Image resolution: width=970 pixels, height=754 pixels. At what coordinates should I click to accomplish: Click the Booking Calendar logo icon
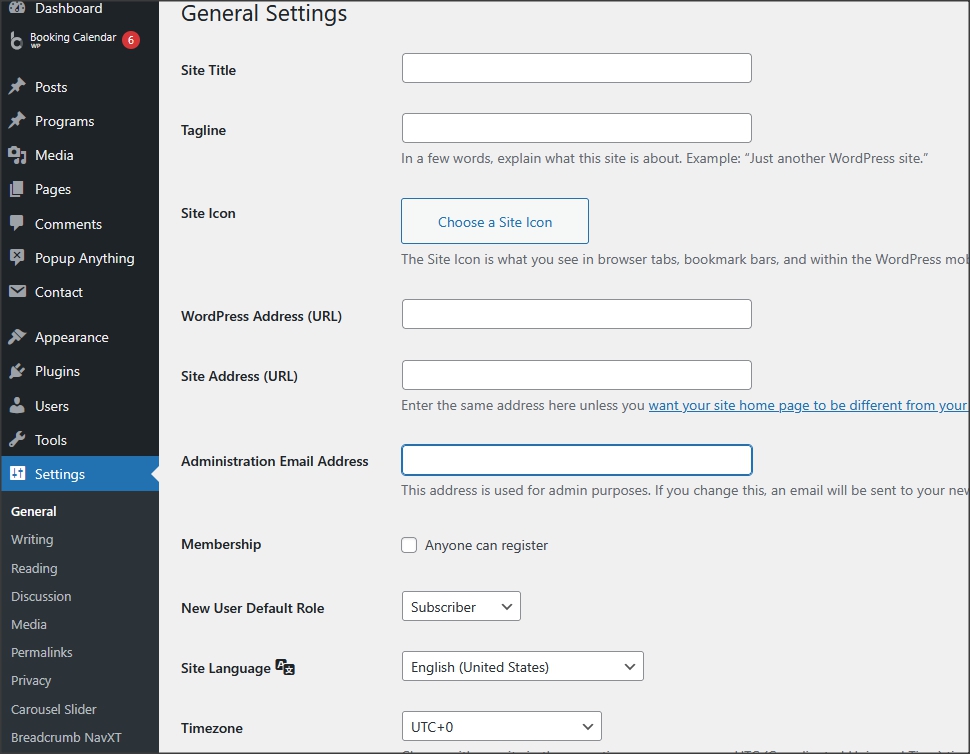[16, 41]
